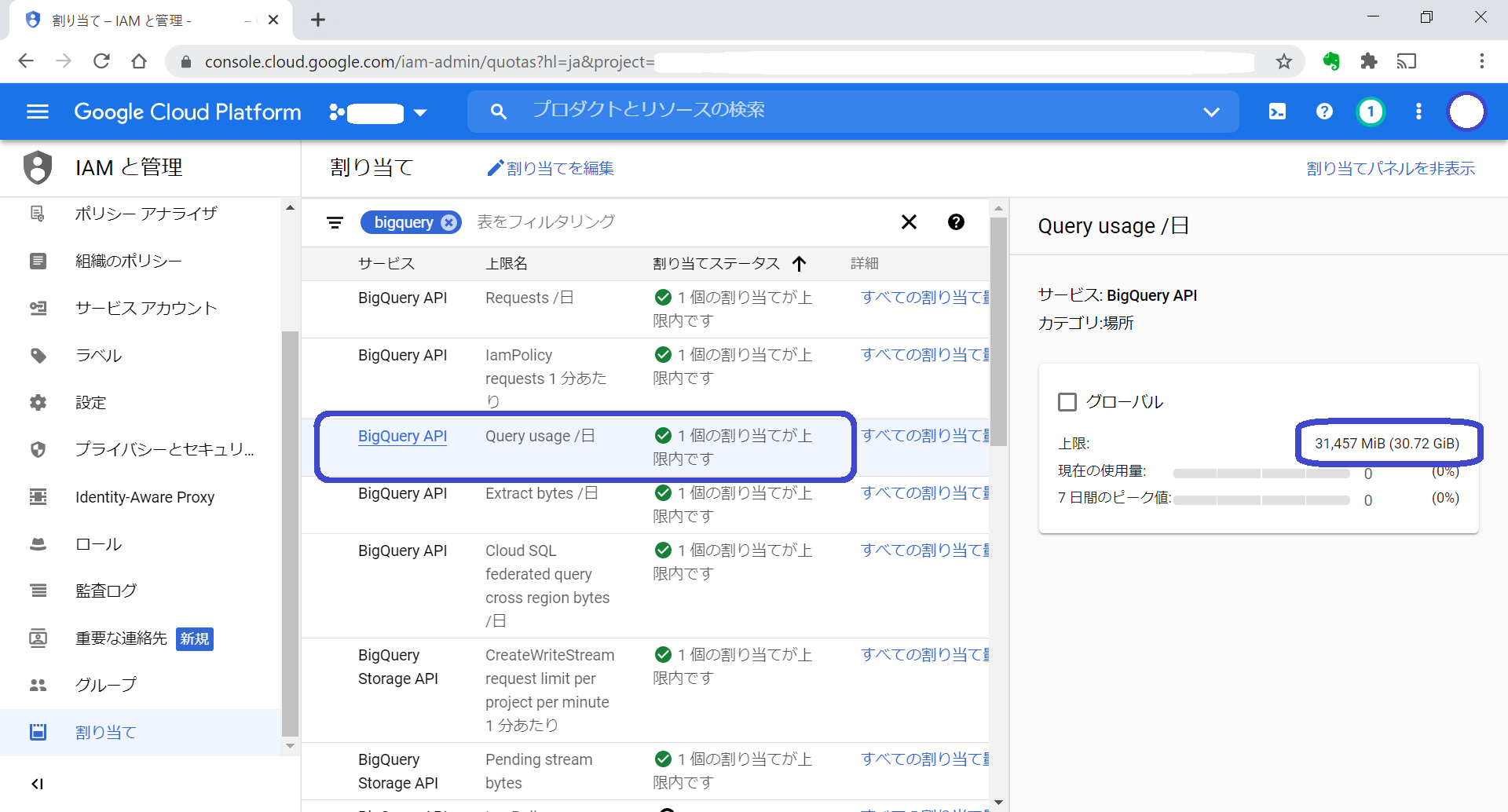Remove the bigquery filter chip
Image resolution: width=1508 pixels, height=812 pixels.
coord(448,222)
